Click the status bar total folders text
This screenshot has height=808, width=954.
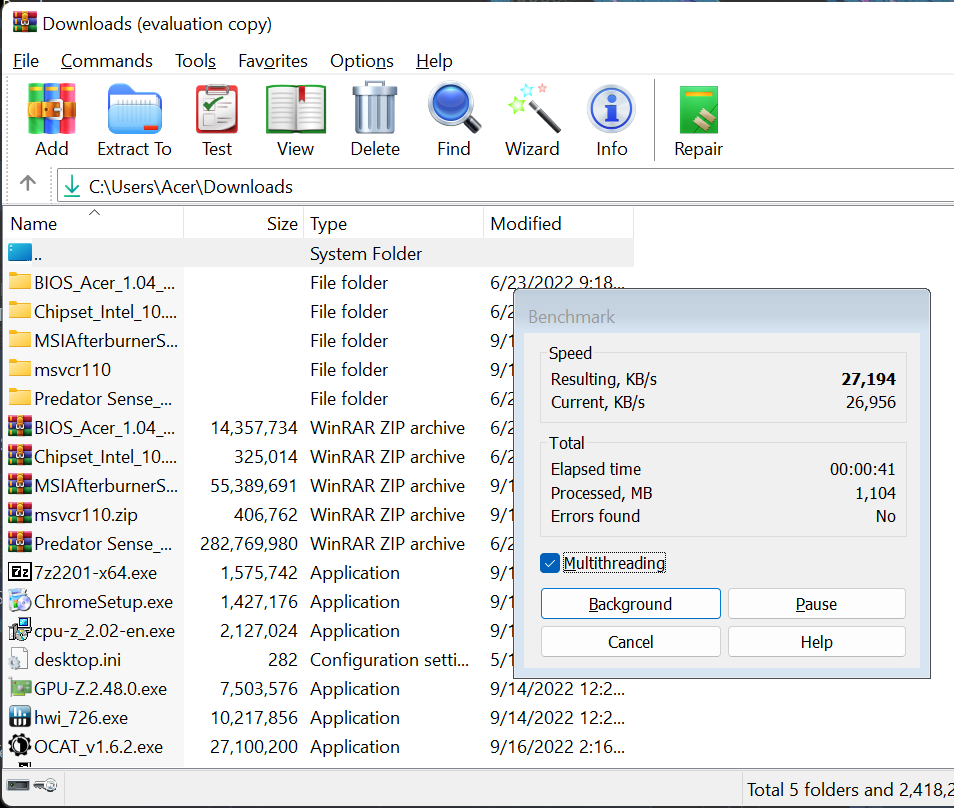click(850, 789)
